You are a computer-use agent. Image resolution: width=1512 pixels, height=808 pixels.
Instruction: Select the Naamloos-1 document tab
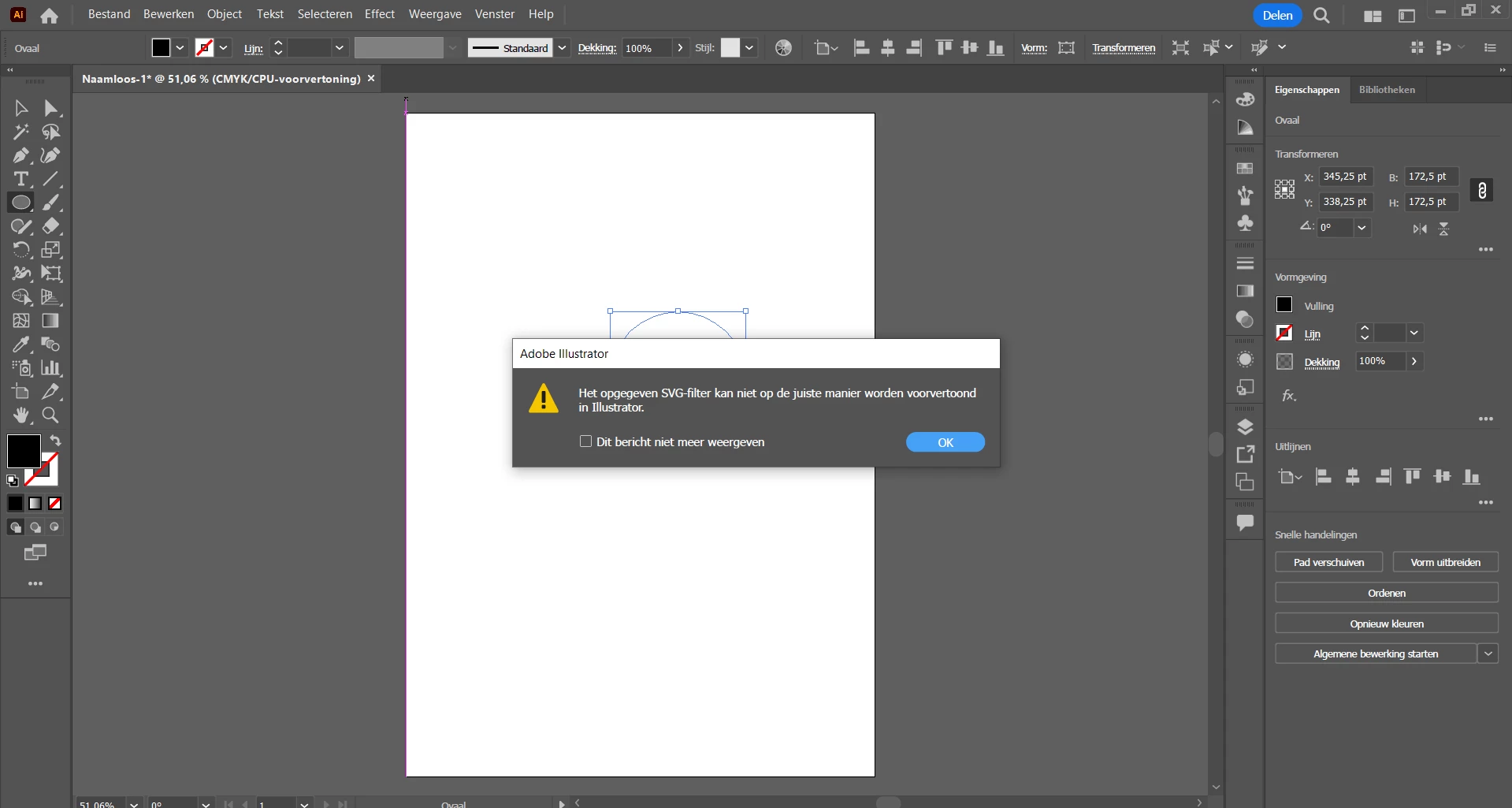coord(221,79)
